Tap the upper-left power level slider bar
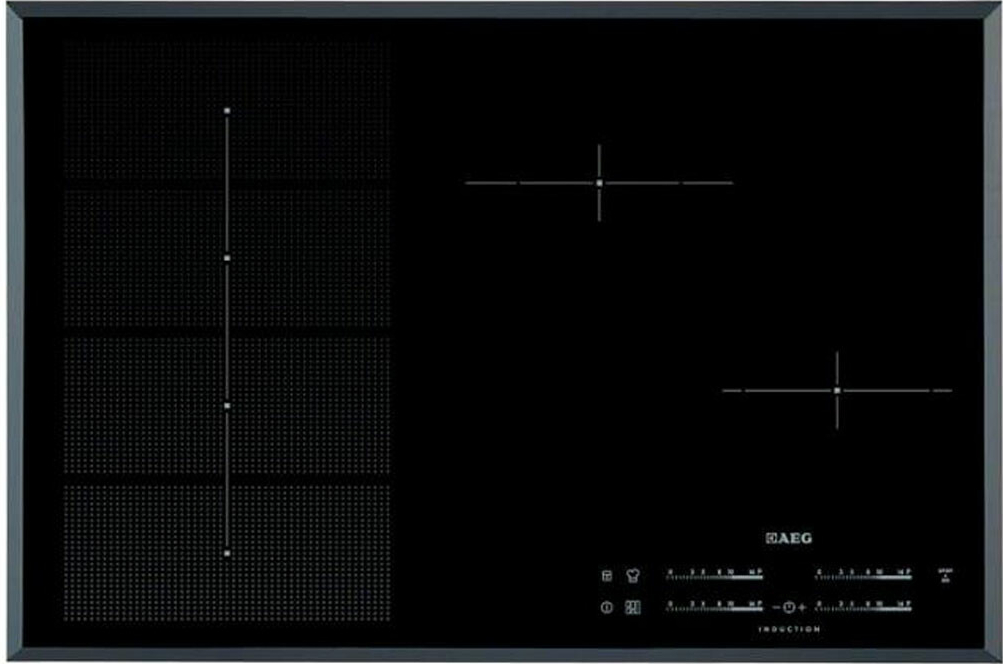 coord(715,574)
